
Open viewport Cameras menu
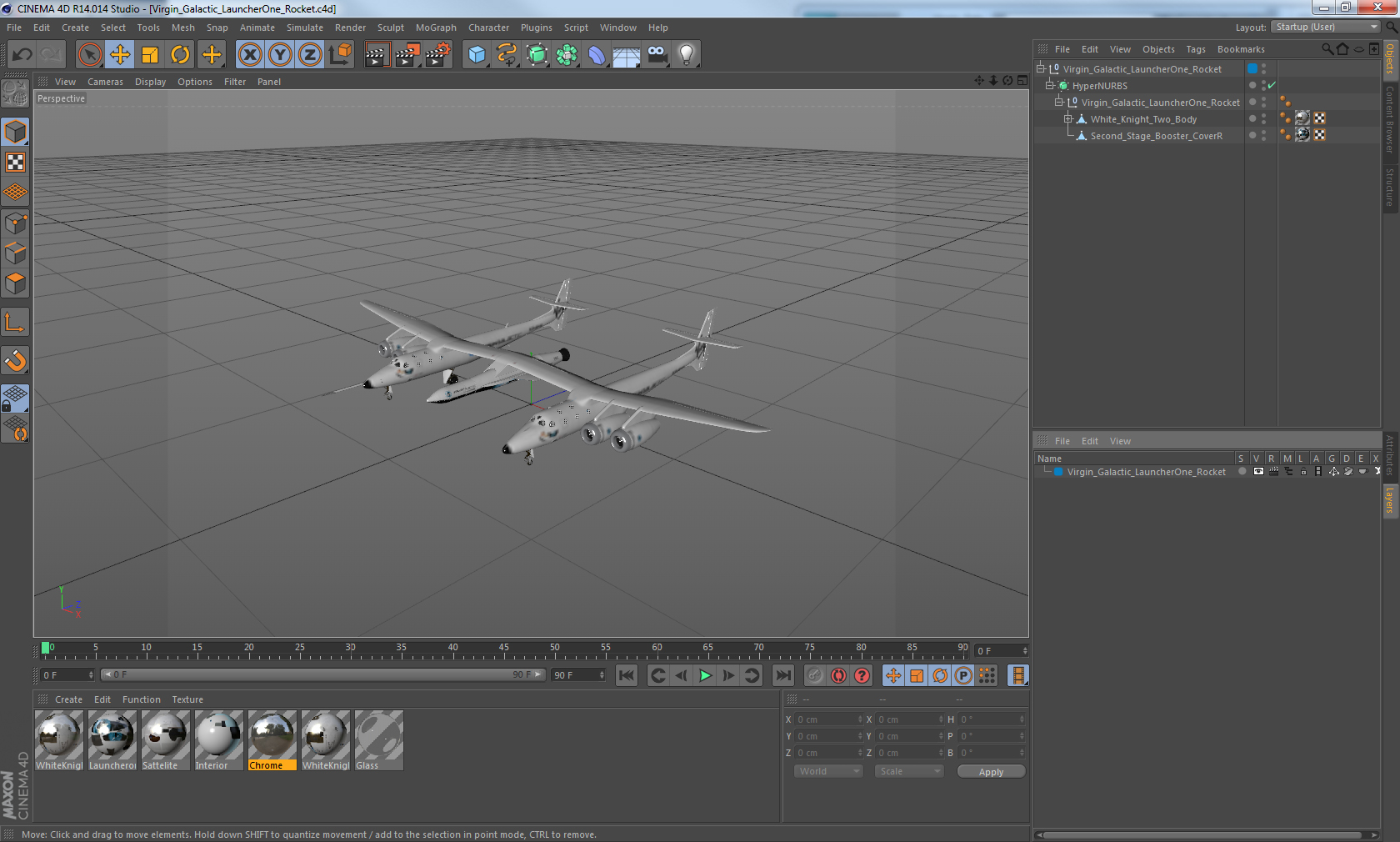pos(105,82)
